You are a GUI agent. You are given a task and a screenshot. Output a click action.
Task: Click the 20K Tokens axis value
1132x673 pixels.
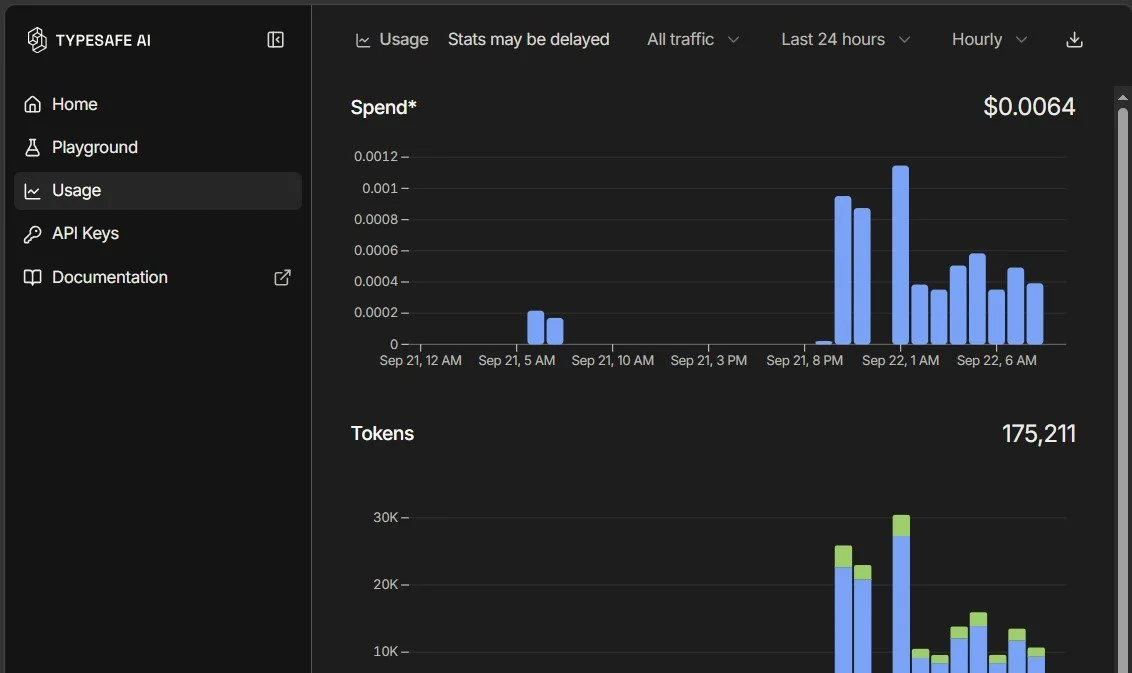386,584
